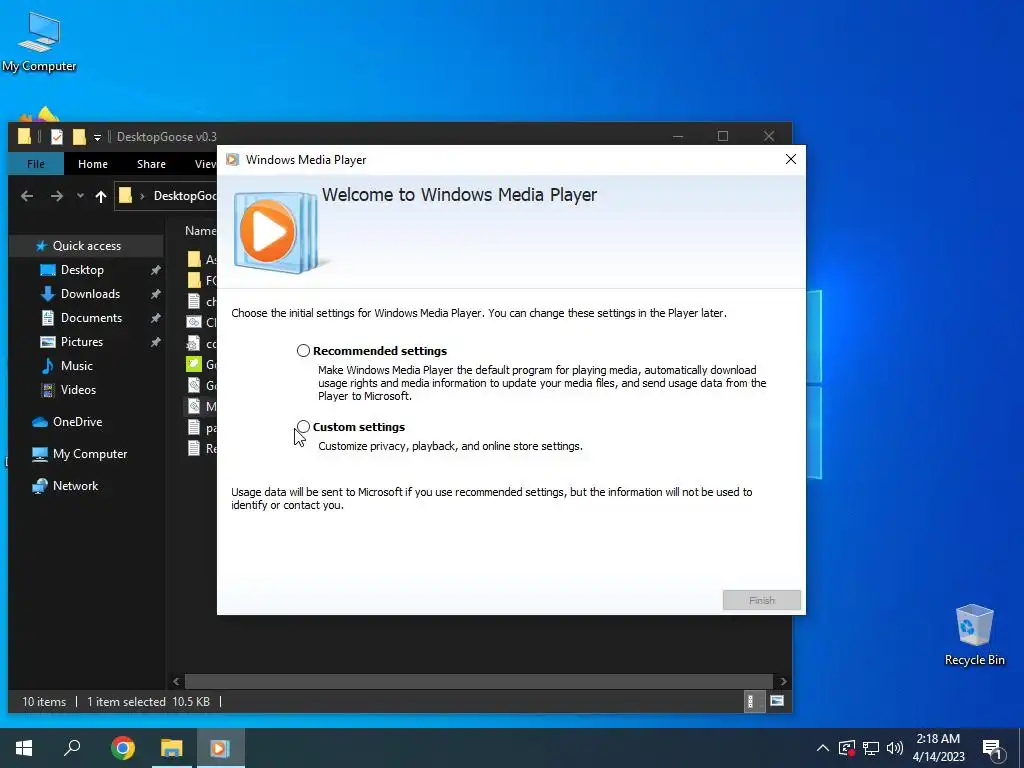Open Desktop in the navigation pane

[82, 270]
